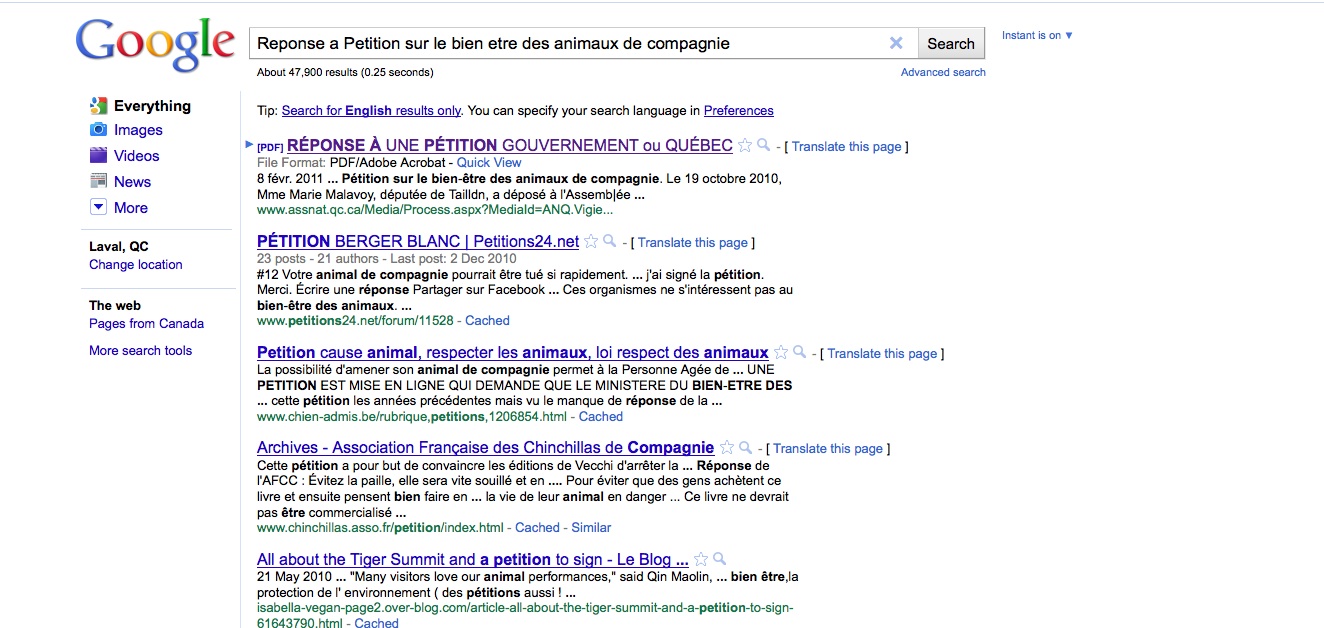This screenshot has width=1324, height=628.
Task: Select Everything in the sidebar
Action: click(152, 106)
